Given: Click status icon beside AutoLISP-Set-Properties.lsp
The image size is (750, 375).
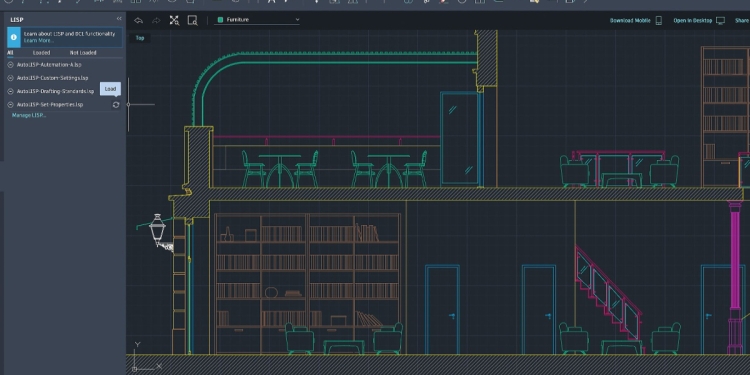Looking at the screenshot, I should point(11,104).
